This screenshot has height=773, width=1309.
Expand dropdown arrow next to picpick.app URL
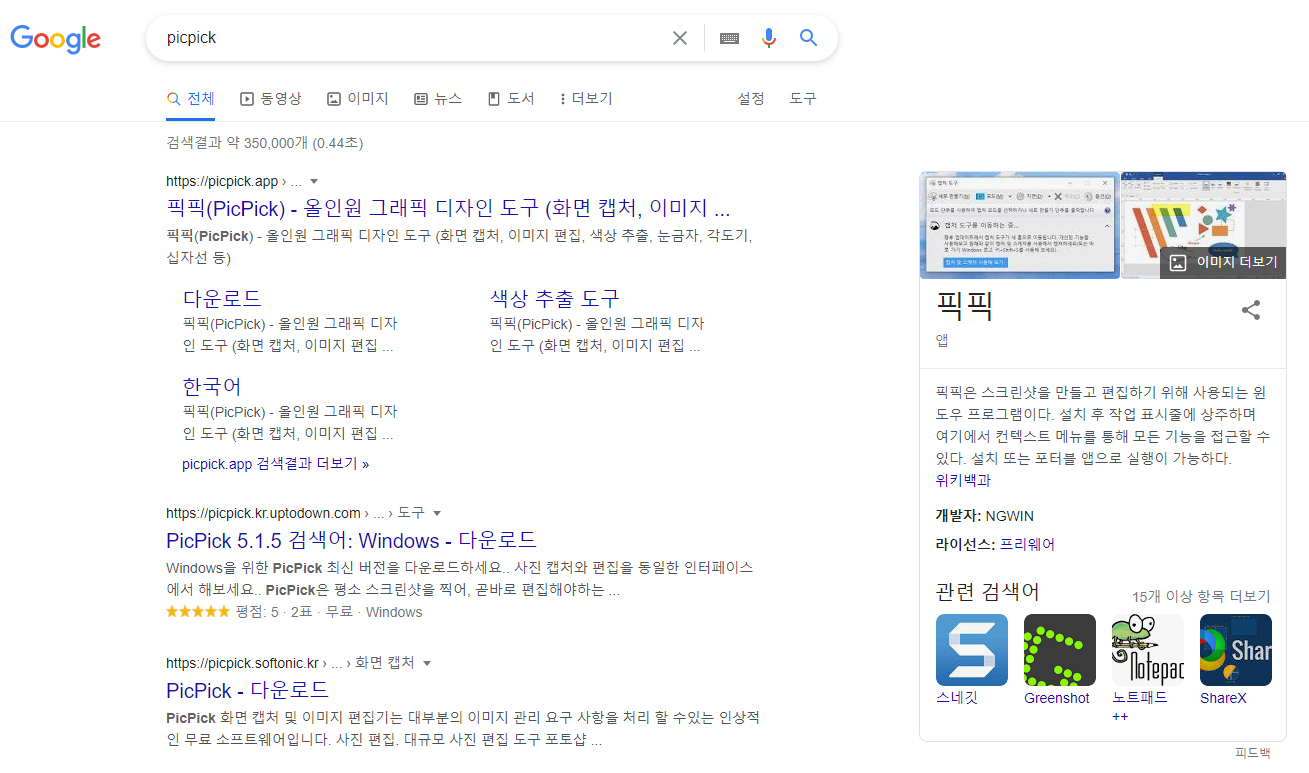(314, 182)
